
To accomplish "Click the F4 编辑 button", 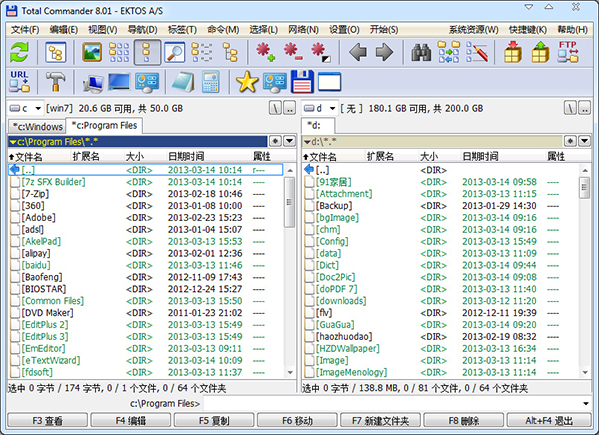I will (x=130, y=420).
